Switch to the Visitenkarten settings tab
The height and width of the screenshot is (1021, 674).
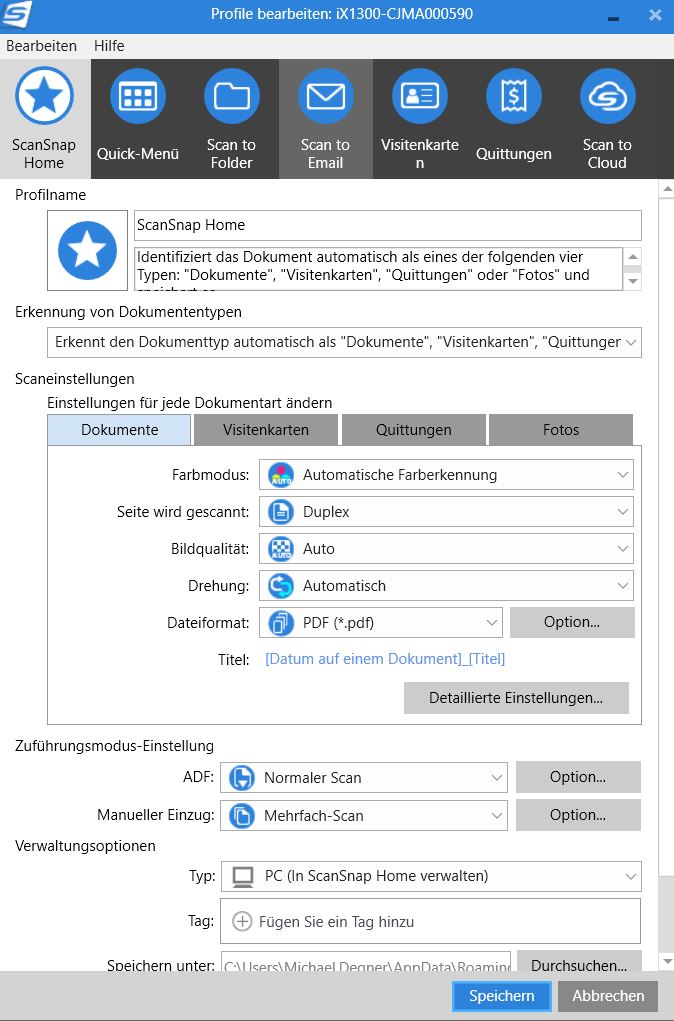coord(265,430)
